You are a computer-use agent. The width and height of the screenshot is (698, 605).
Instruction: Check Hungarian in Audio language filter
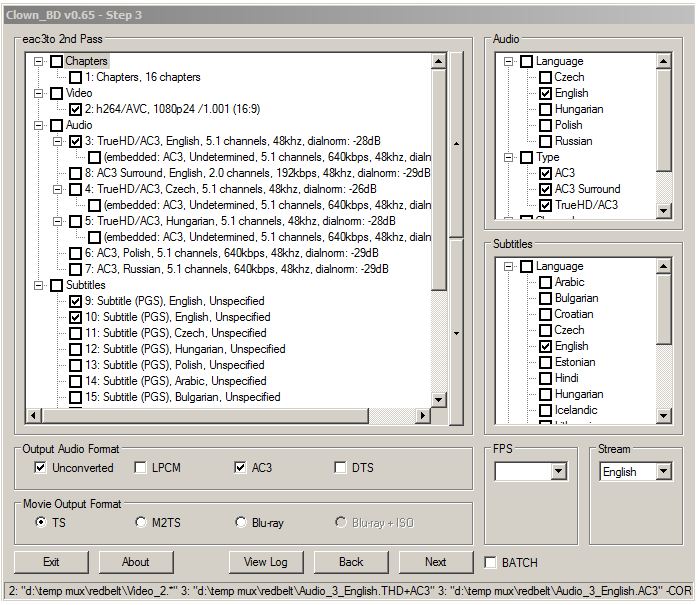pos(545,110)
